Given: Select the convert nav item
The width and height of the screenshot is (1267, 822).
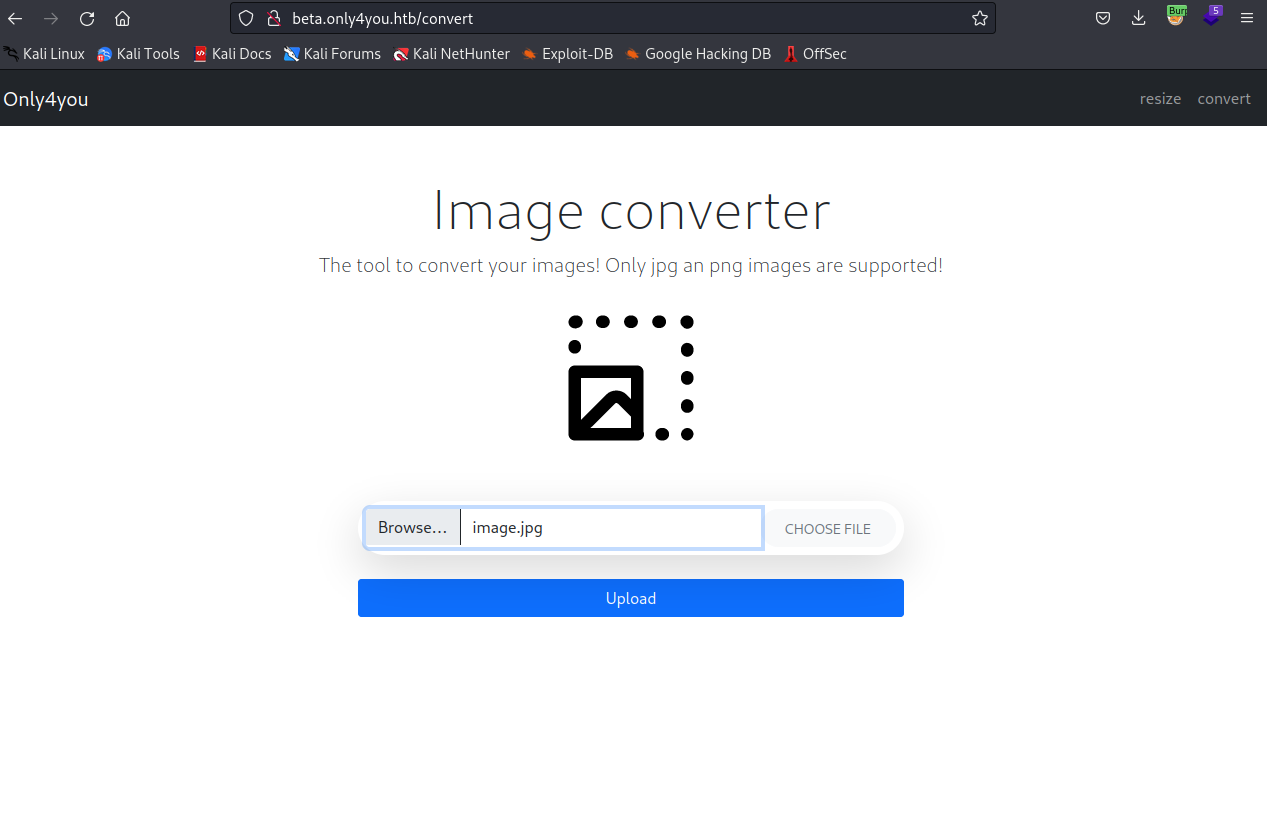Looking at the screenshot, I should (x=1223, y=98).
